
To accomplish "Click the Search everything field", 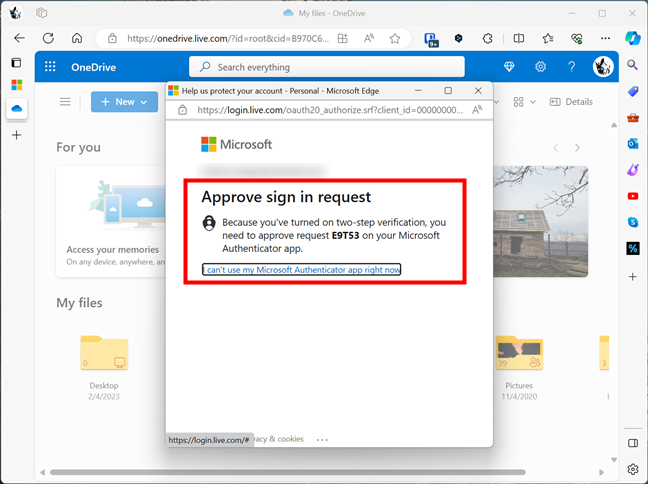I will [326, 67].
